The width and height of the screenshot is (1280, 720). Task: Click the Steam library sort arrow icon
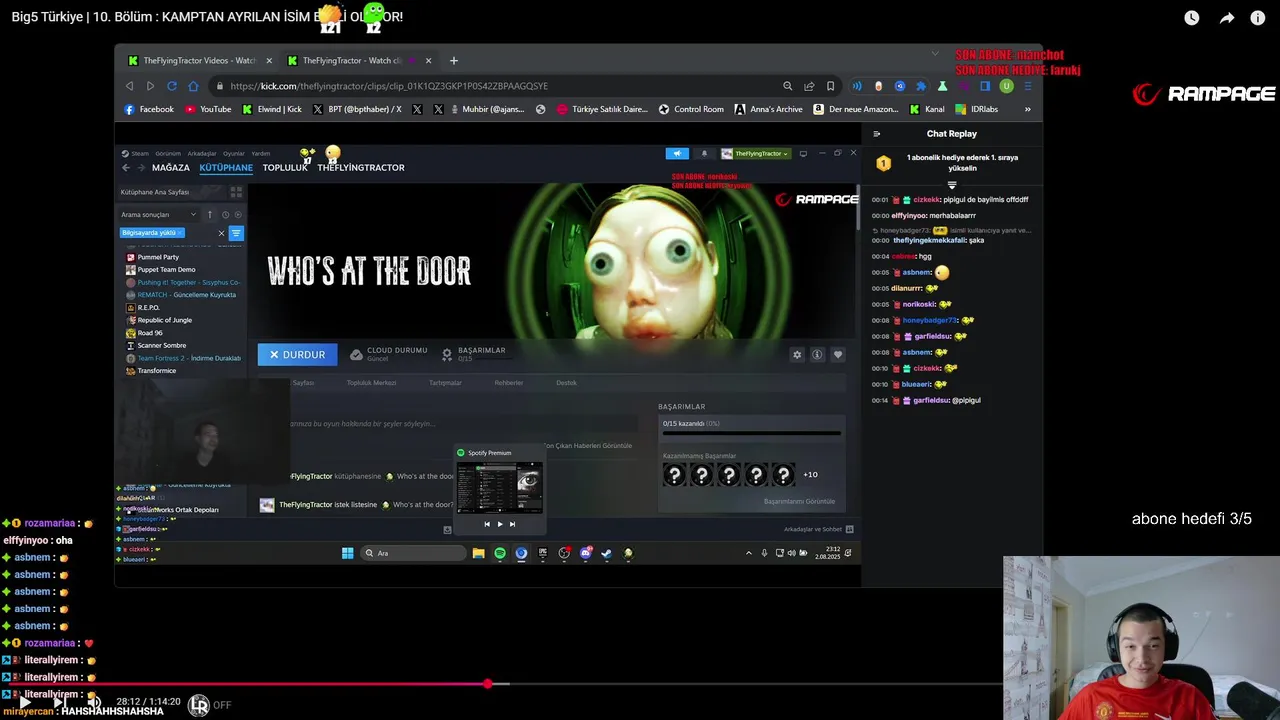[x=210, y=215]
